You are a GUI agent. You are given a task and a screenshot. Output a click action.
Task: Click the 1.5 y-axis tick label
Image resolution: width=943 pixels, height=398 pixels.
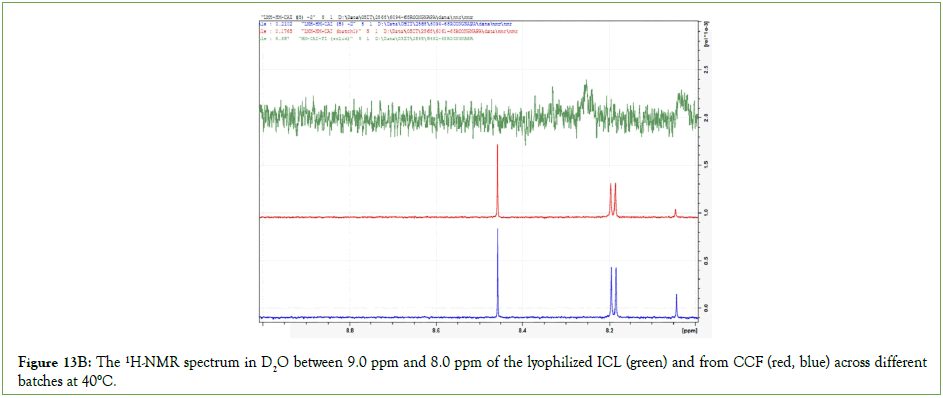coord(707,164)
